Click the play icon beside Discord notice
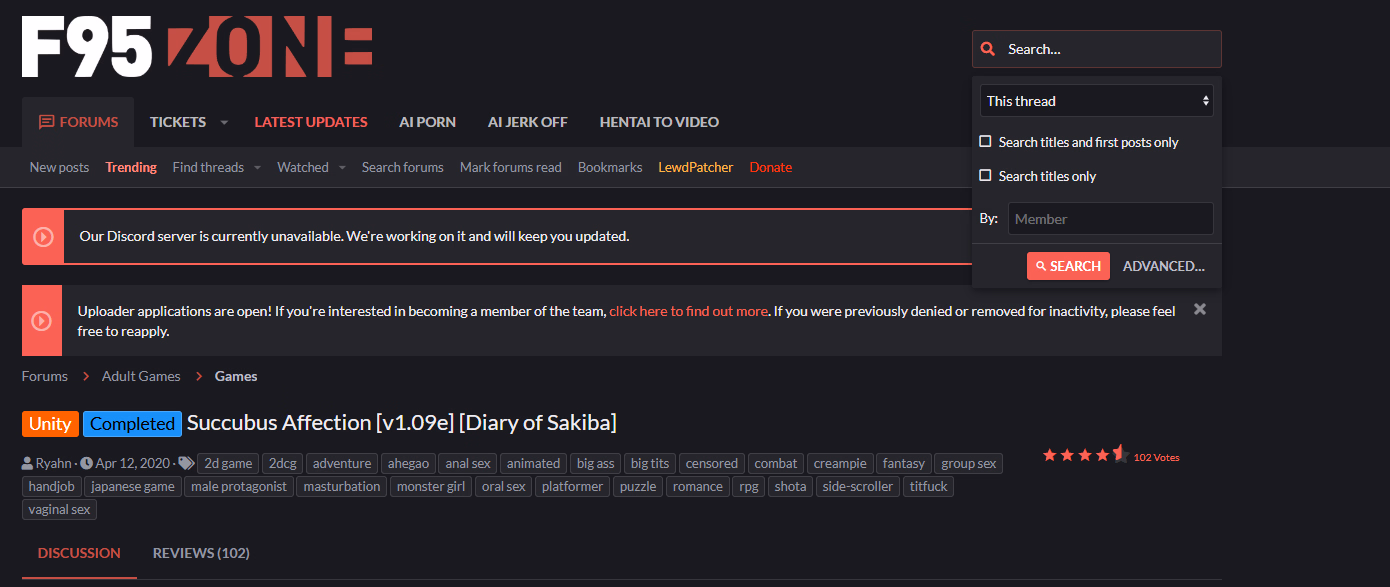This screenshot has height=587, width=1390. pos(42,237)
